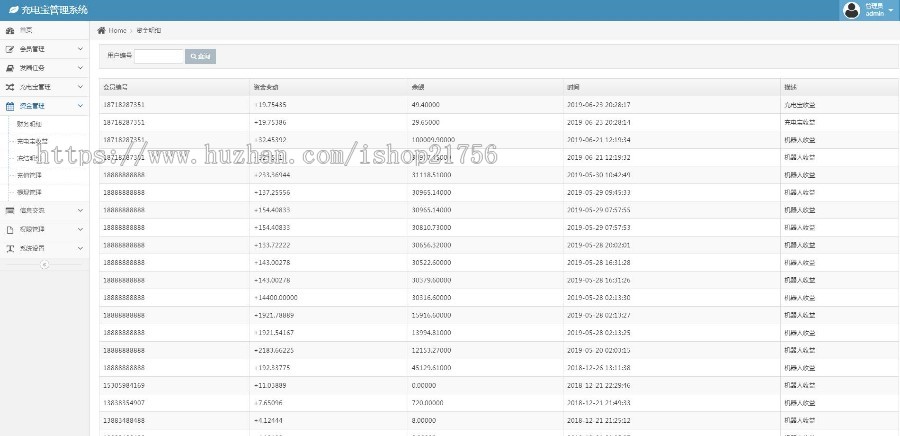Viewport: 900px width, 436px height.
Task: Click the calendar icon for 资金管理
Action: (10, 106)
